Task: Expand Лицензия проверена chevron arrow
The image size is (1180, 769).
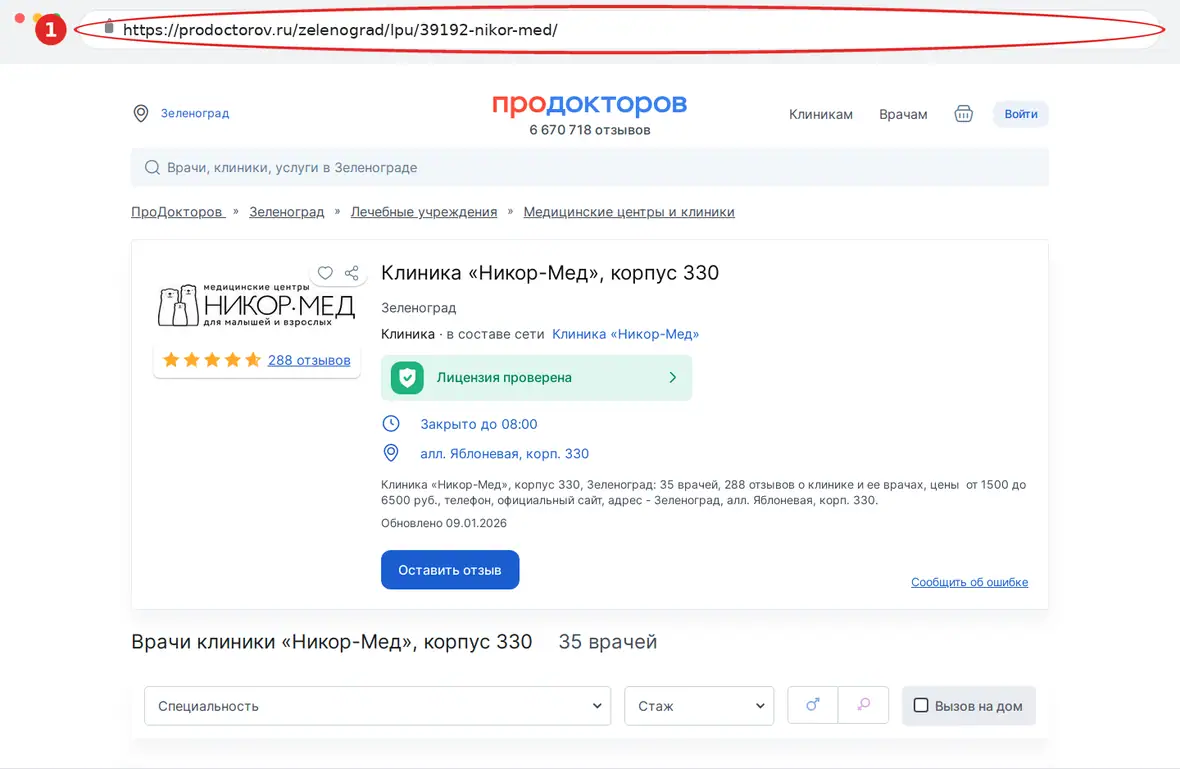Action: (x=673, y=378)
